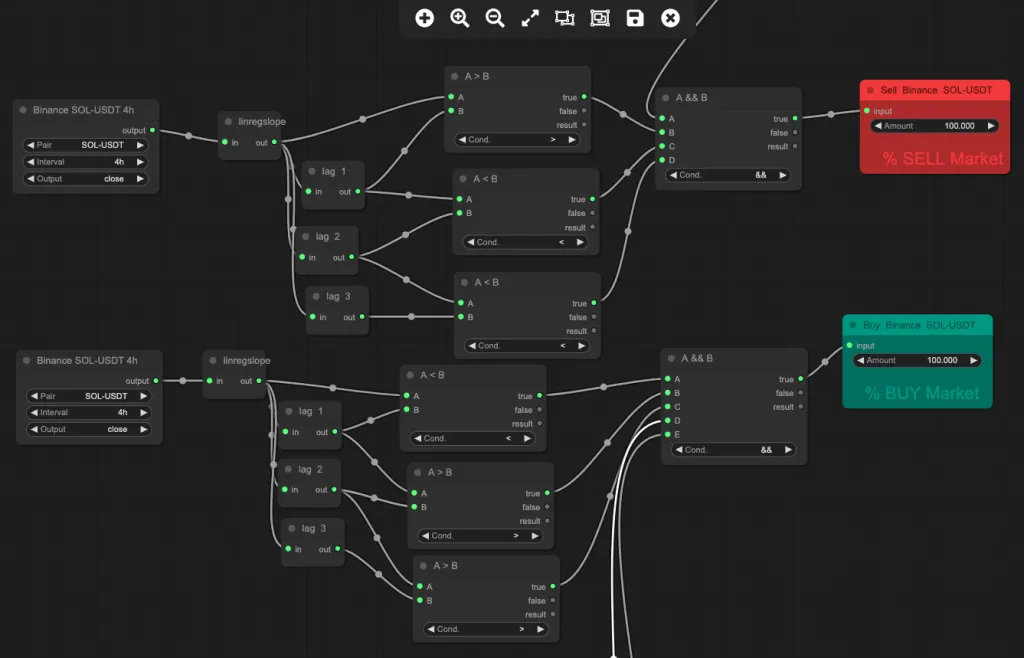Screen dimensions: 1024x658
Task: Zoom out using the magnifier minus icon
Action: coord(495,18)
